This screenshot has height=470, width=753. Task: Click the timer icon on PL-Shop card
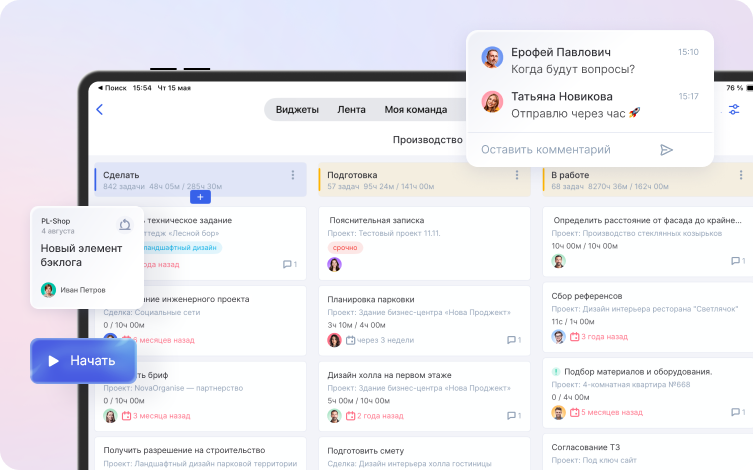125,224
